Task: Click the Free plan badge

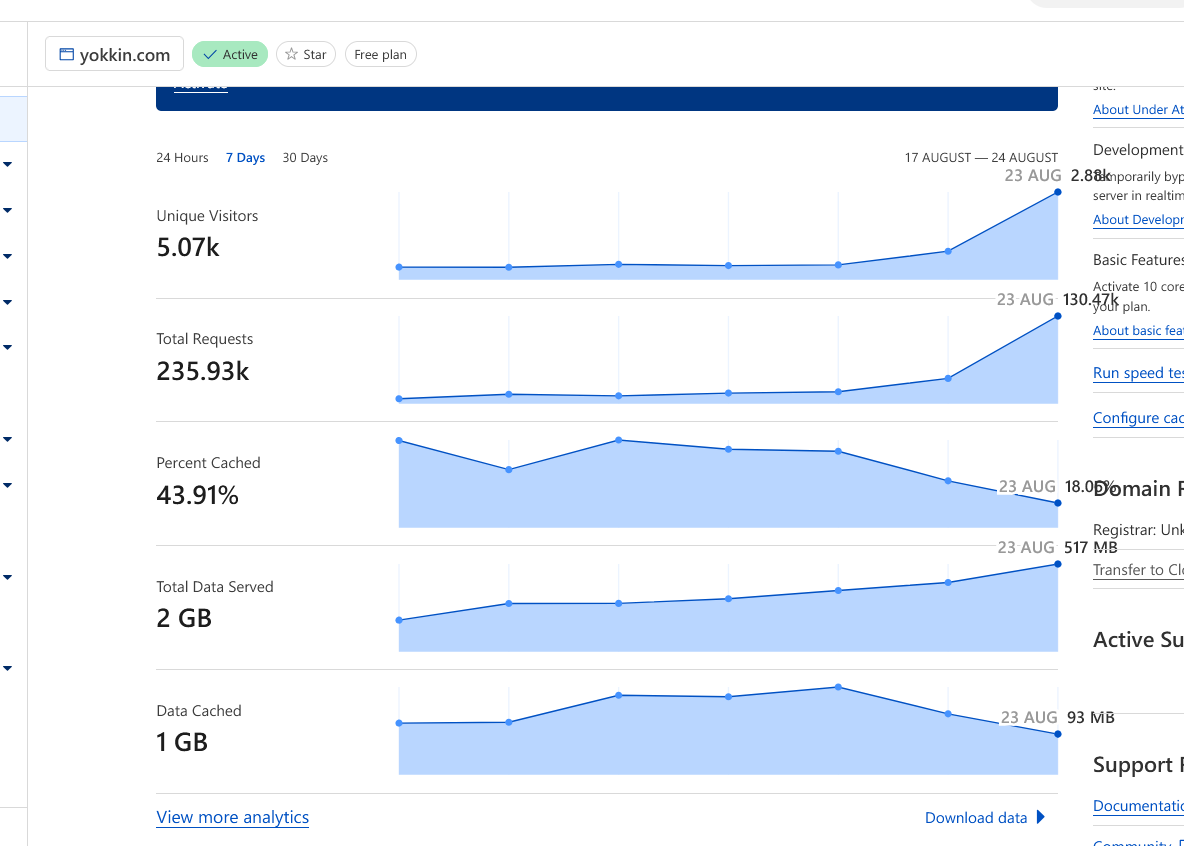Action: click(380, 55)
